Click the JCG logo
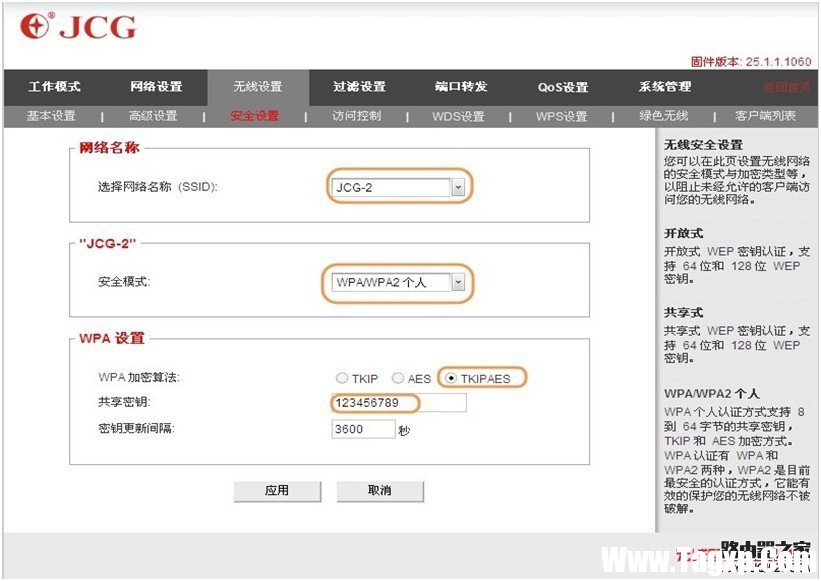The width and height of the screenshot is (821, 581). (78, 26)
